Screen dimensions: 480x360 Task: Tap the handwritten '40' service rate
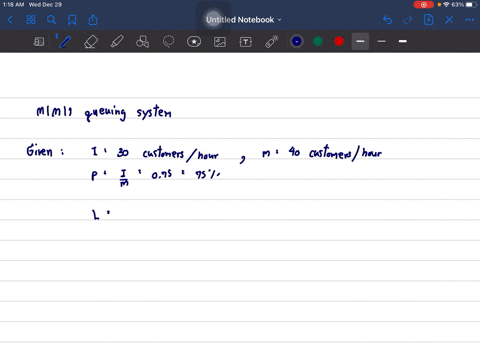tap(294, 152)
